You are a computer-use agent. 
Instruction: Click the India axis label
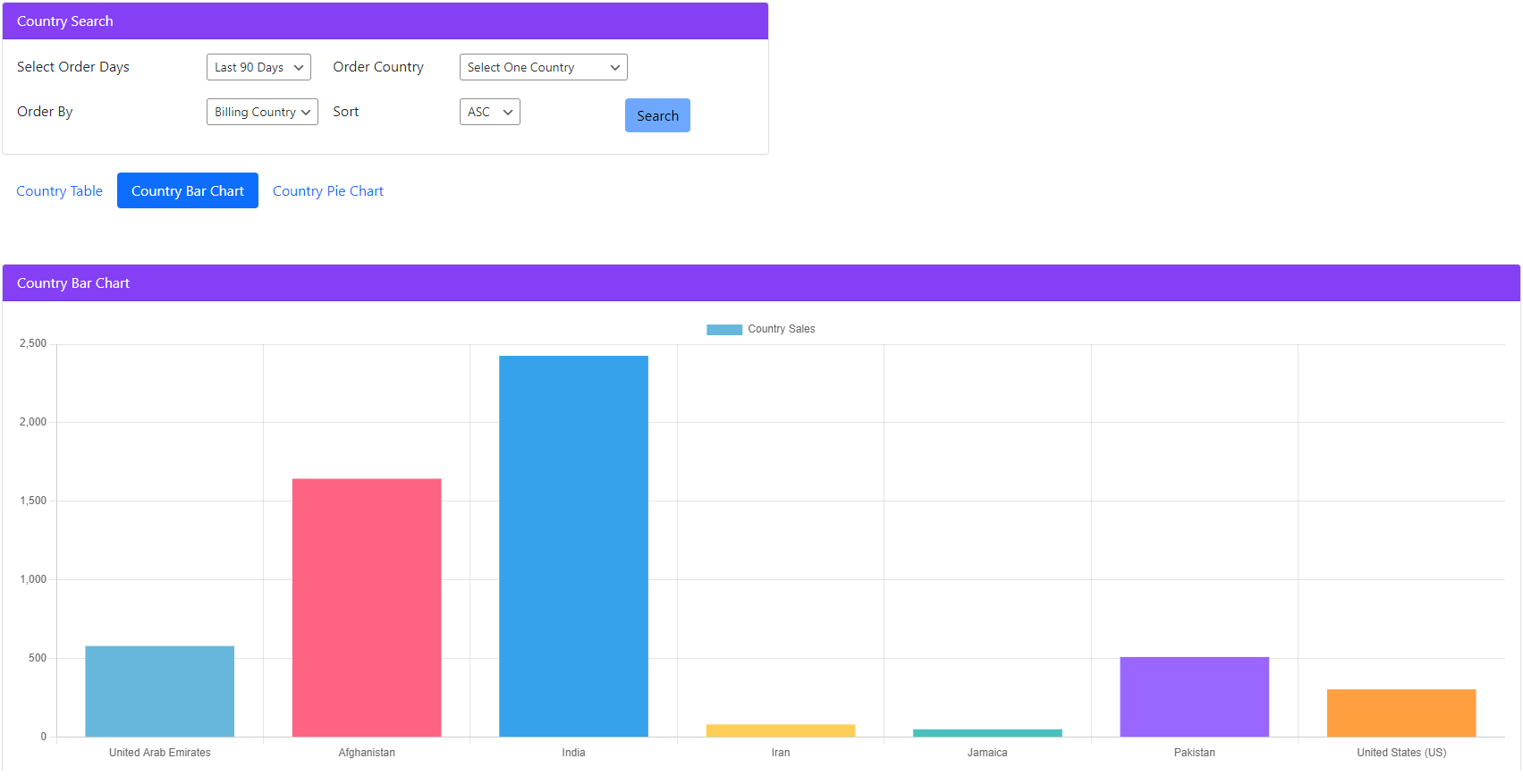tap(573, 753)
